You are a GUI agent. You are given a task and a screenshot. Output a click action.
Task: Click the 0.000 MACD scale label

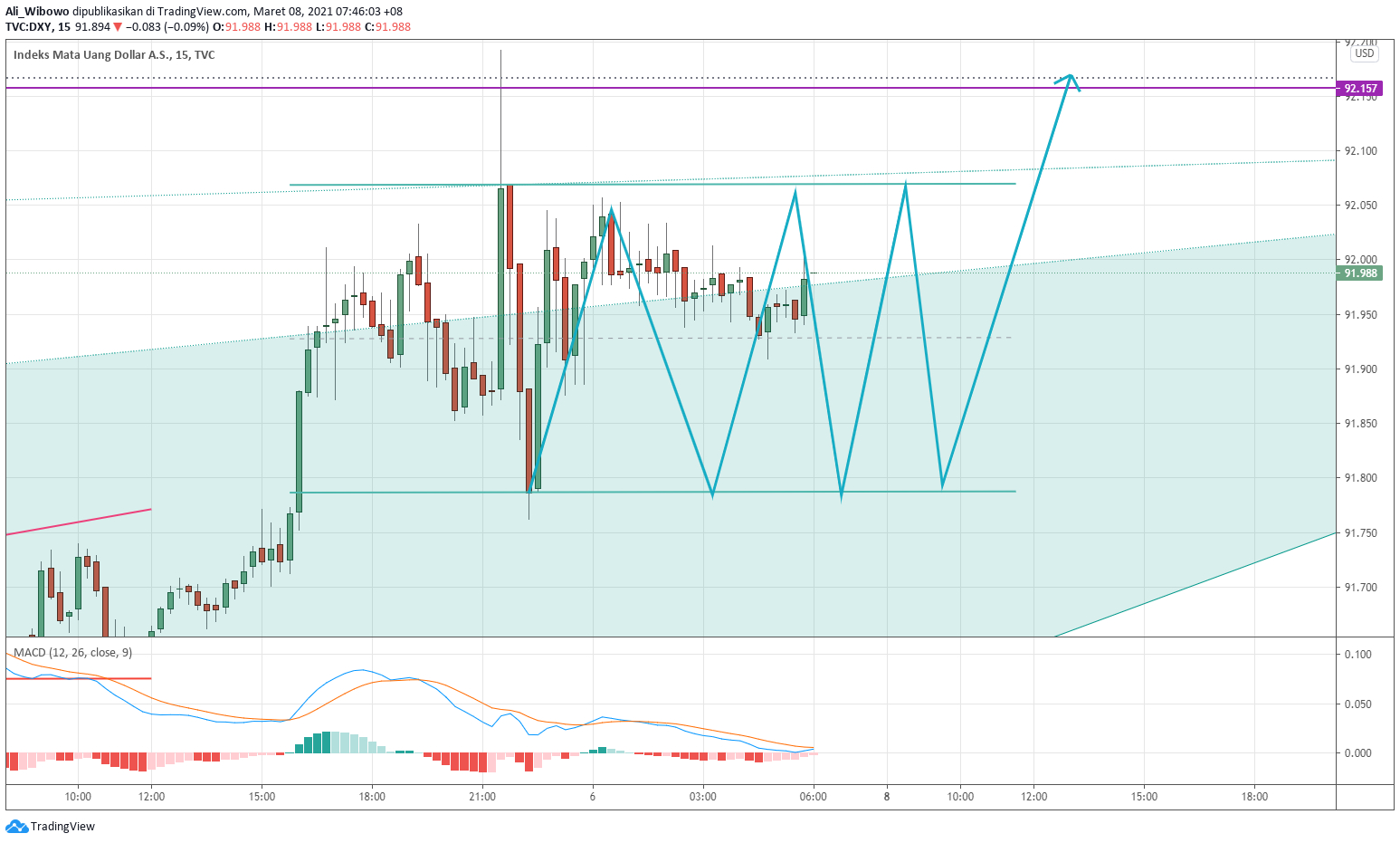pos(1357,753)
